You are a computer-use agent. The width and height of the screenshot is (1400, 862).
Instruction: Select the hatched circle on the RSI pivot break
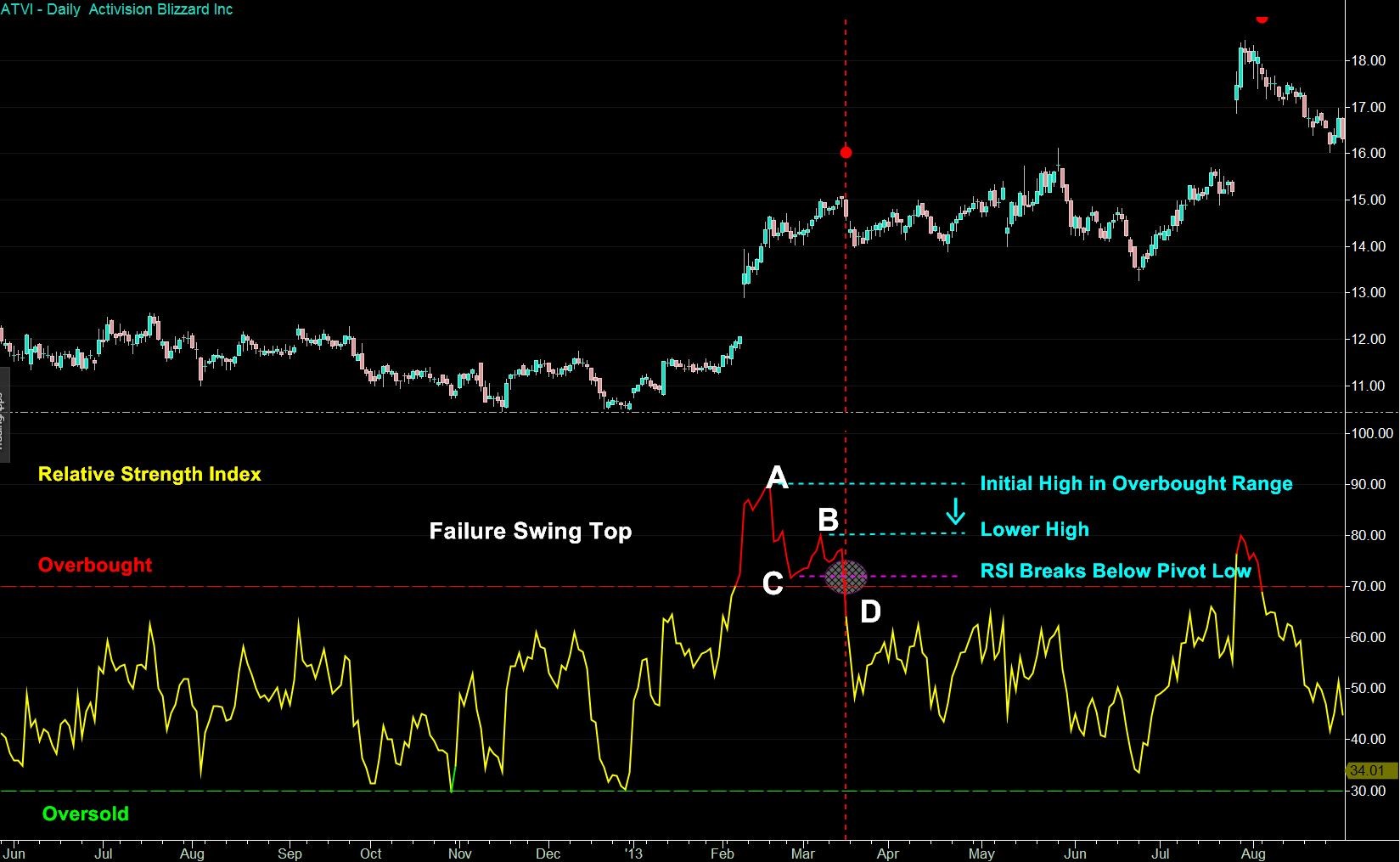click(x=846, y=577)
